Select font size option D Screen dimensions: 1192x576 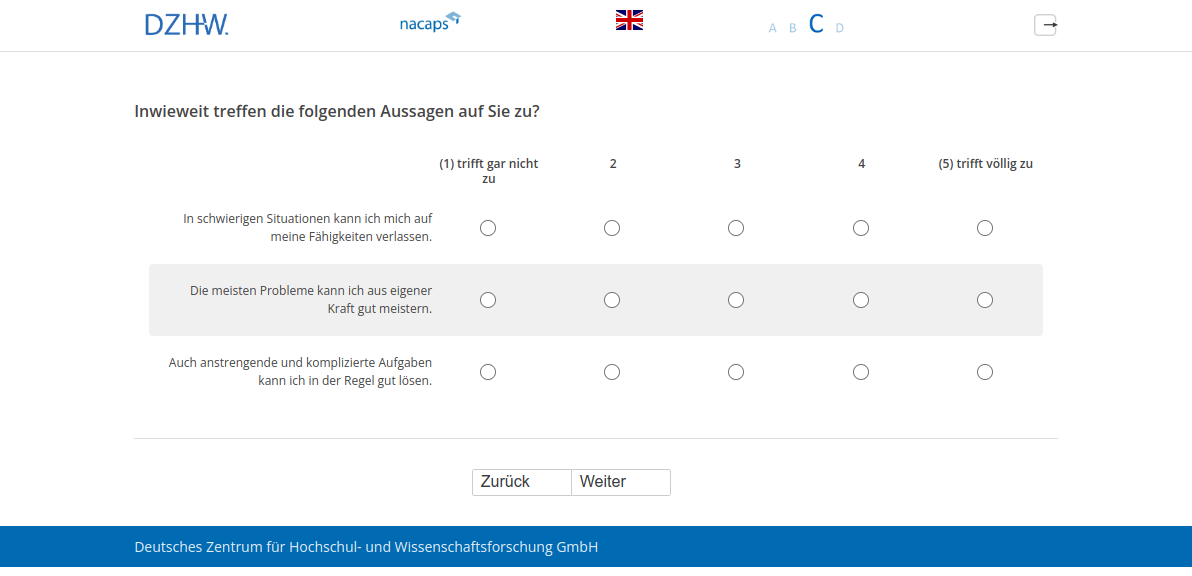[x=840, y=28]
